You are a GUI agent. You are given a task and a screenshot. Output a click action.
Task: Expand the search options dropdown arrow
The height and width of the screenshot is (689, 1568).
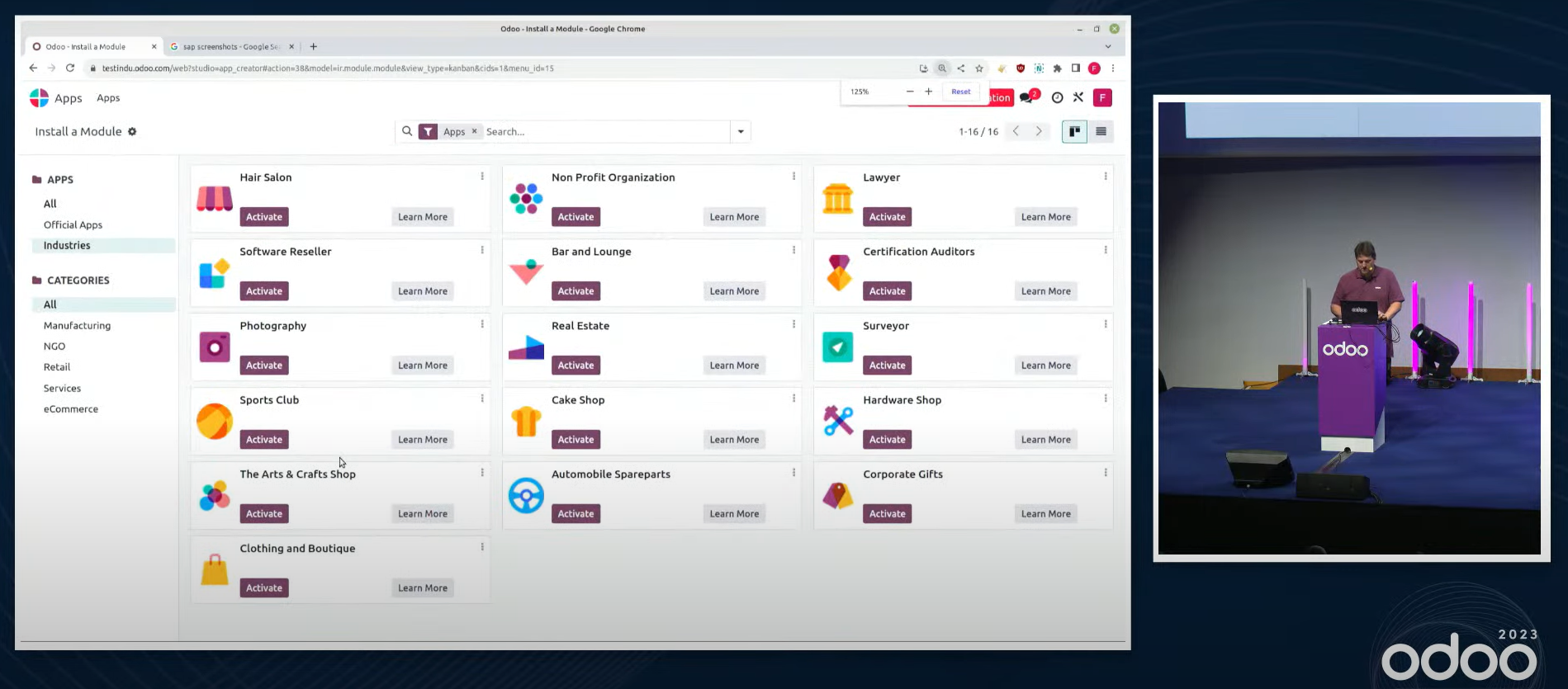(741, 131)
